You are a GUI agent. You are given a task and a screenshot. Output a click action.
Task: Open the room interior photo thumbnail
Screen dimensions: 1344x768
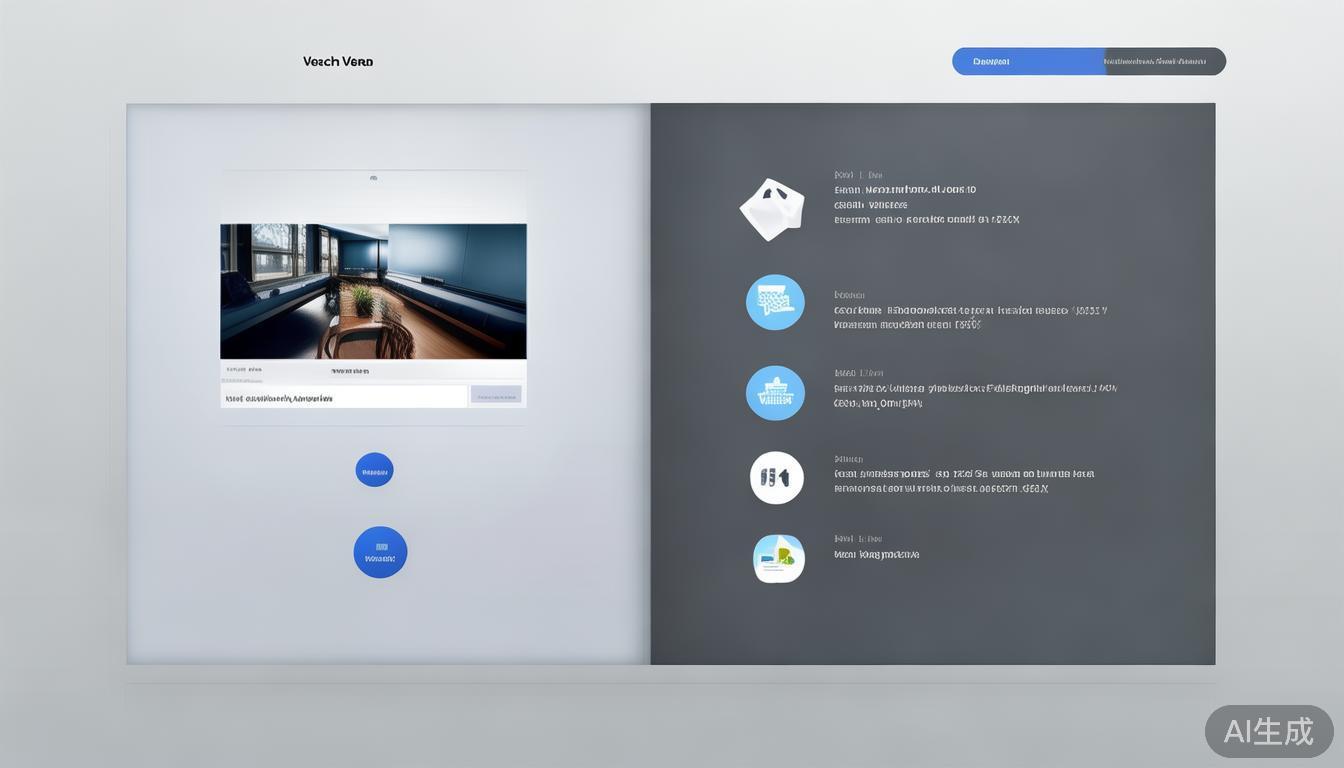click(373, 291)
